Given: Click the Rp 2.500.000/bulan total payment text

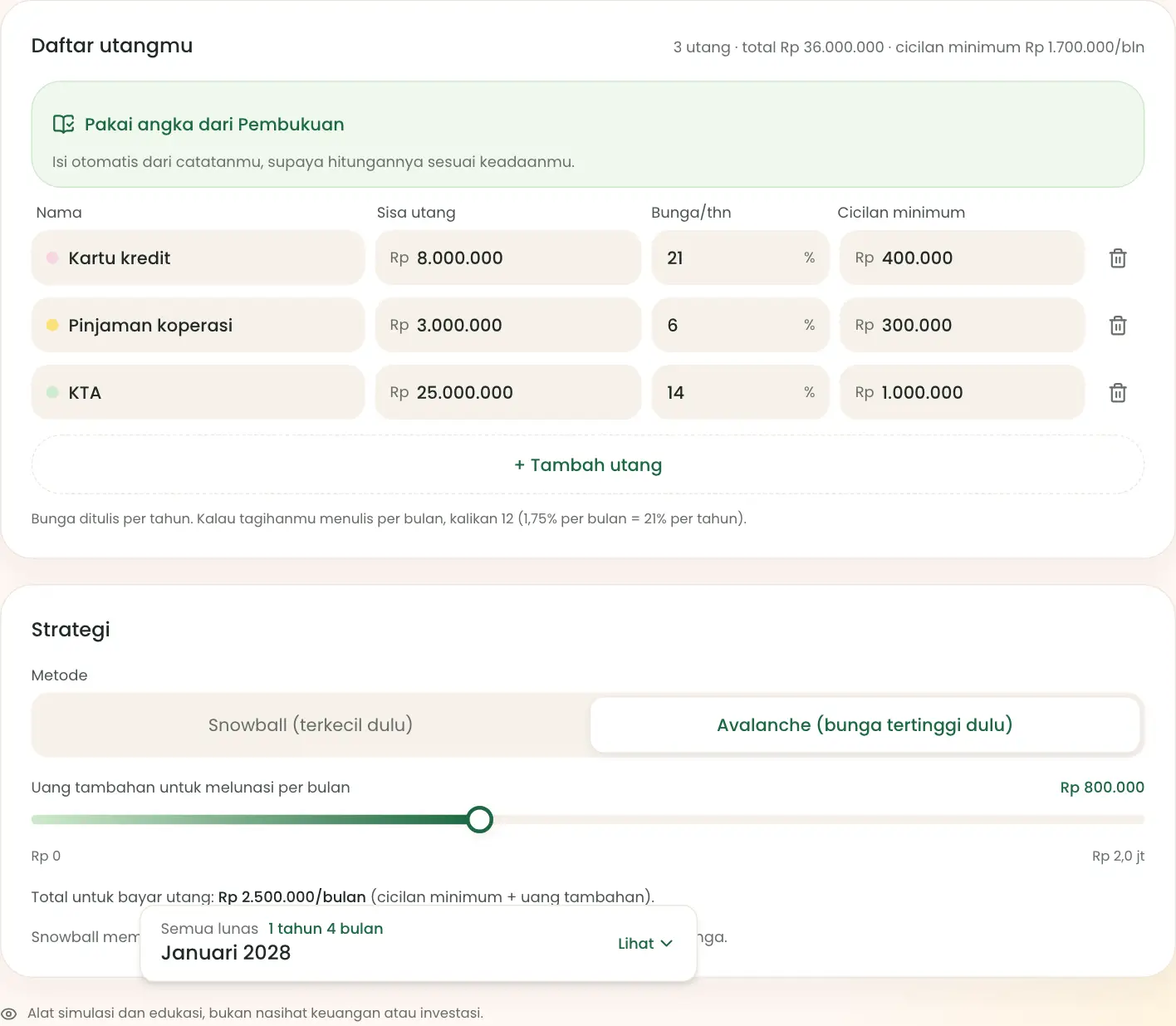Looking at the screenshot, I should click(292, 897).
